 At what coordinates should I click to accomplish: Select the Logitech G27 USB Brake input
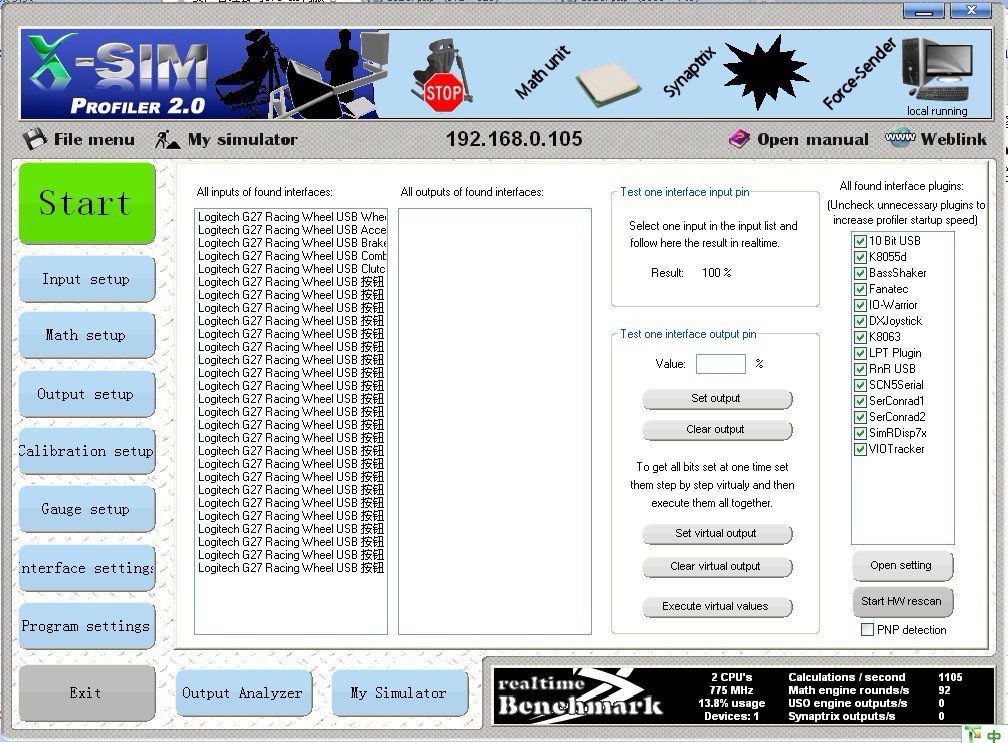(291, 243)
